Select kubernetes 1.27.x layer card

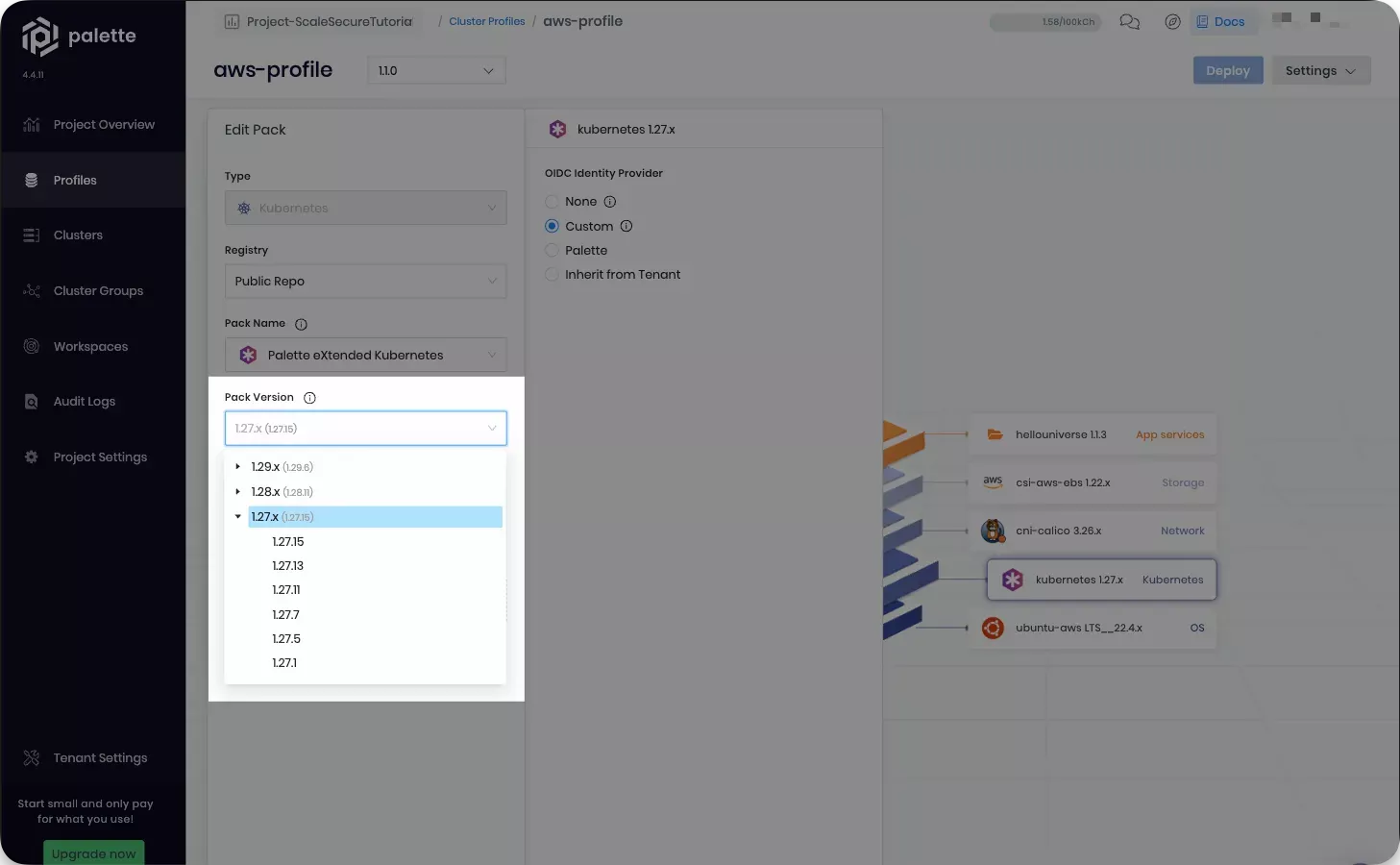coord(1102,581)
